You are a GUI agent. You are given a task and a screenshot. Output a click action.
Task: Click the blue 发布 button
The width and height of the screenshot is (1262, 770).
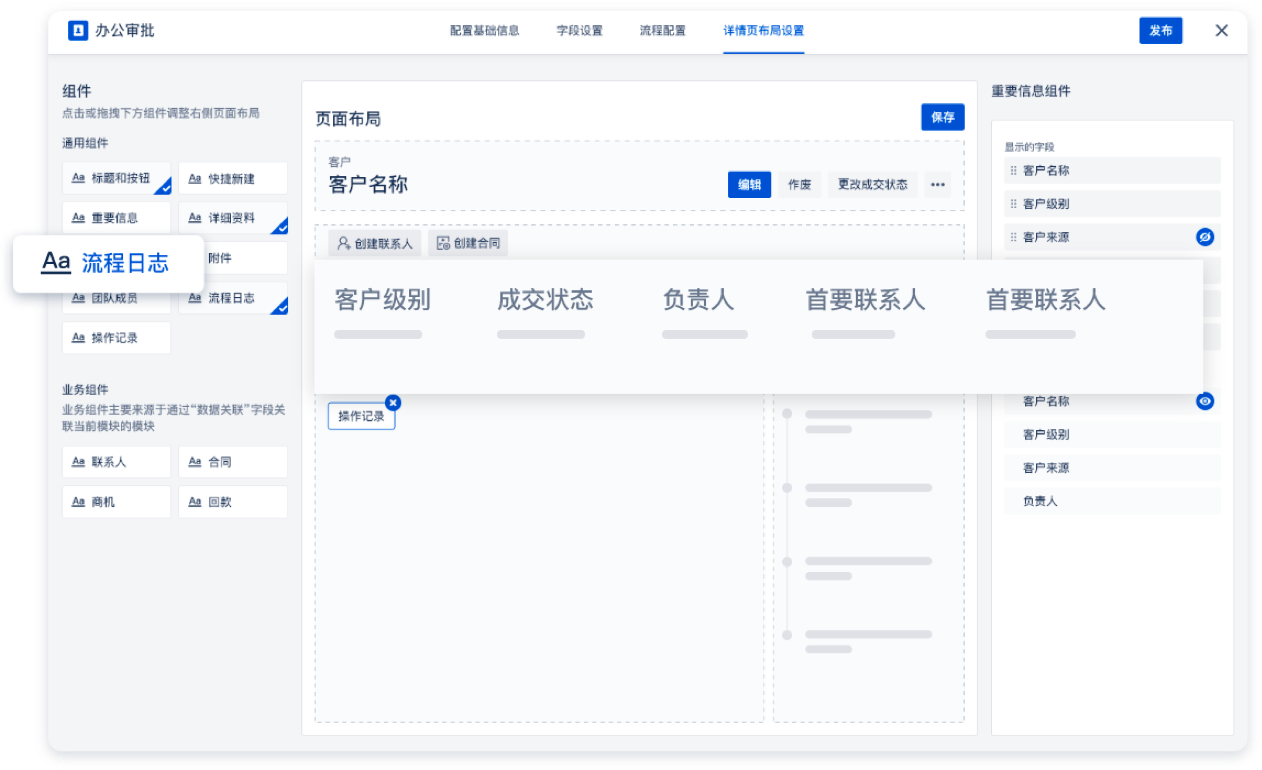click(1160, 31)
